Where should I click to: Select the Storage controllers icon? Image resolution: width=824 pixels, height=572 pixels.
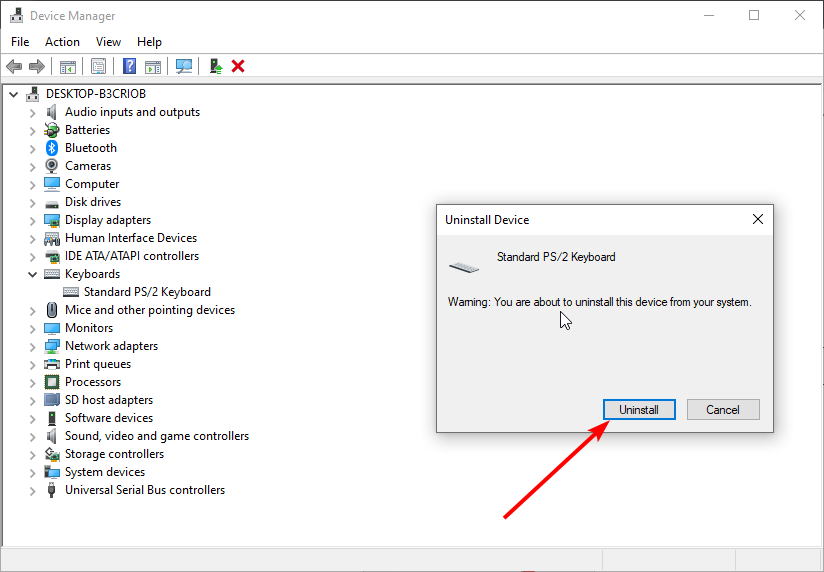(x=52, y=454)
